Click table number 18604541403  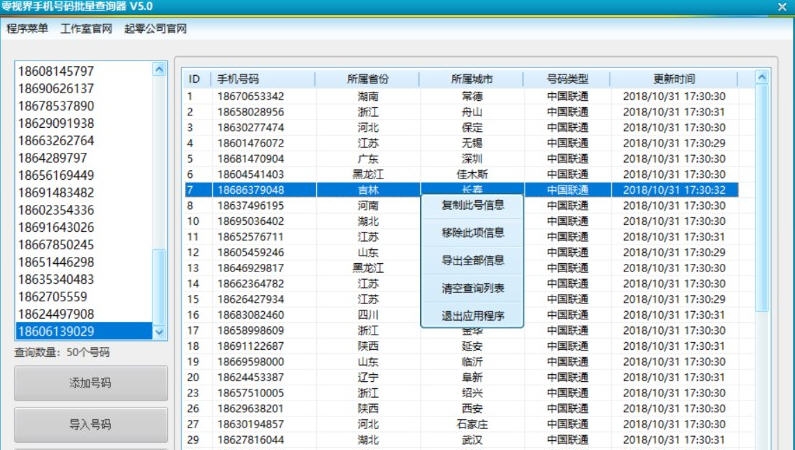click(250, 174)
